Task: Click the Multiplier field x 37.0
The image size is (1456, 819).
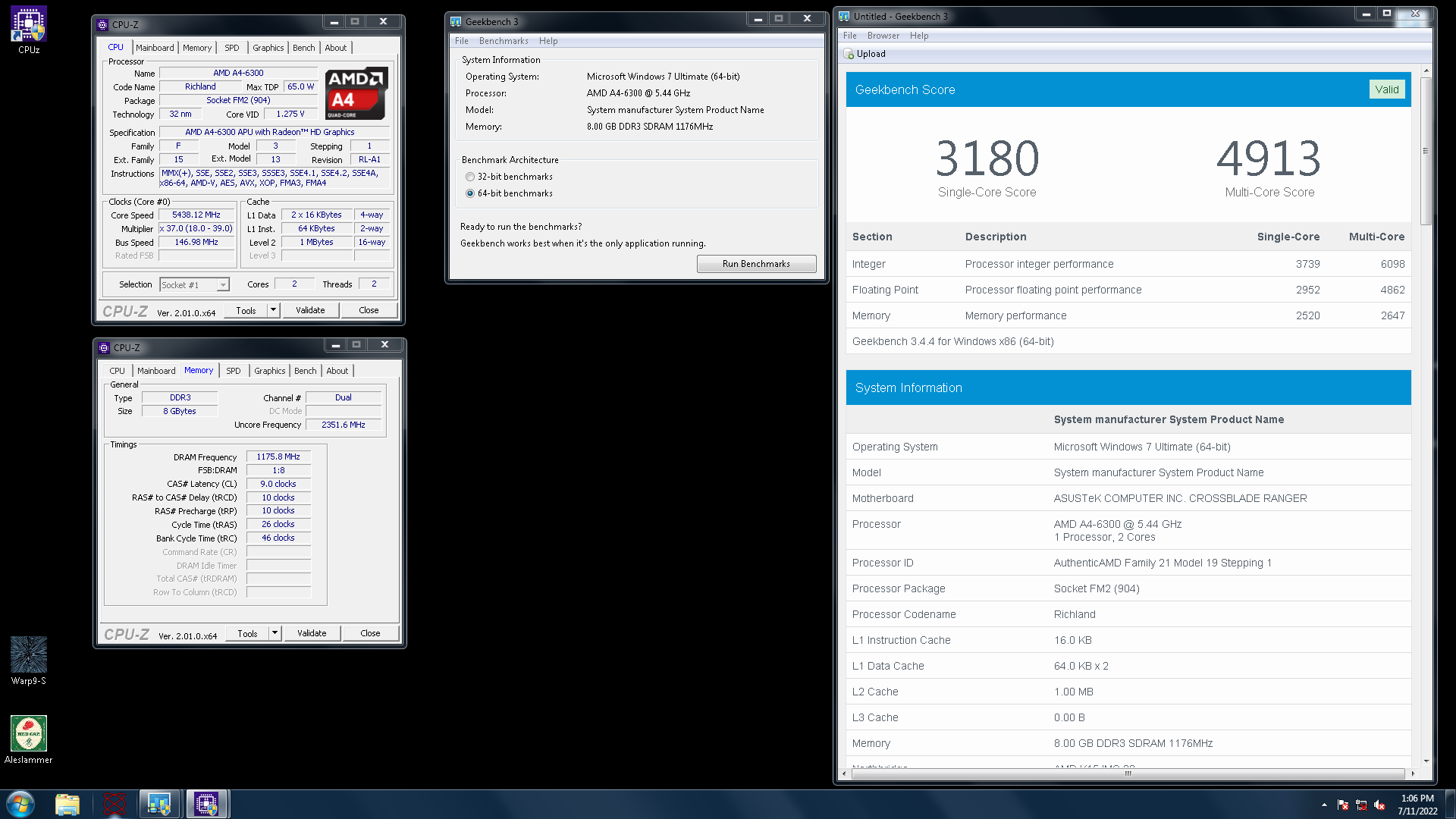Action: point(196,229)
